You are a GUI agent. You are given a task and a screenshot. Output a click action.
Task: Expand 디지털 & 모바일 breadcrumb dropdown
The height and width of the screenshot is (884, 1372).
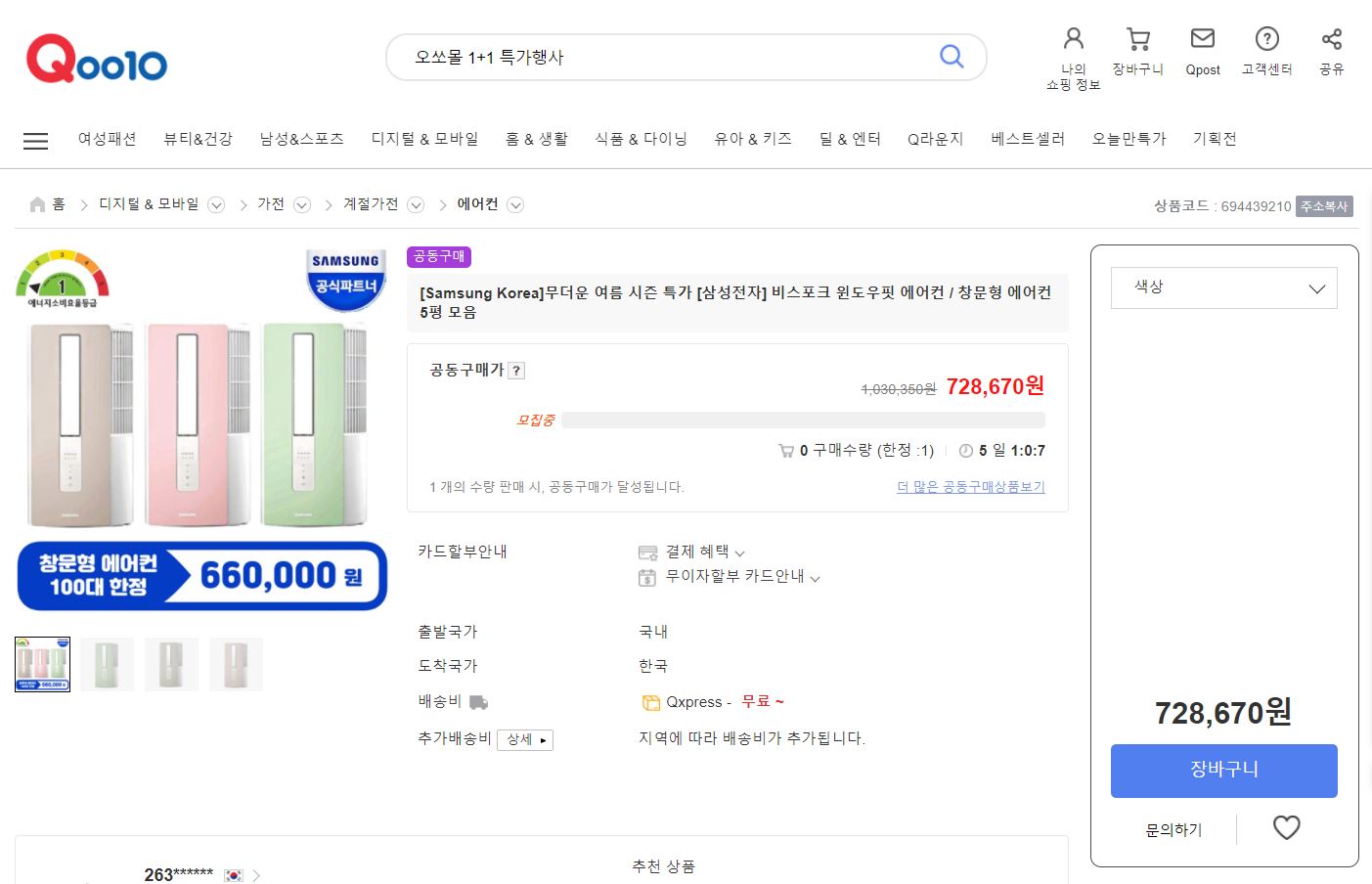(216, 204)
